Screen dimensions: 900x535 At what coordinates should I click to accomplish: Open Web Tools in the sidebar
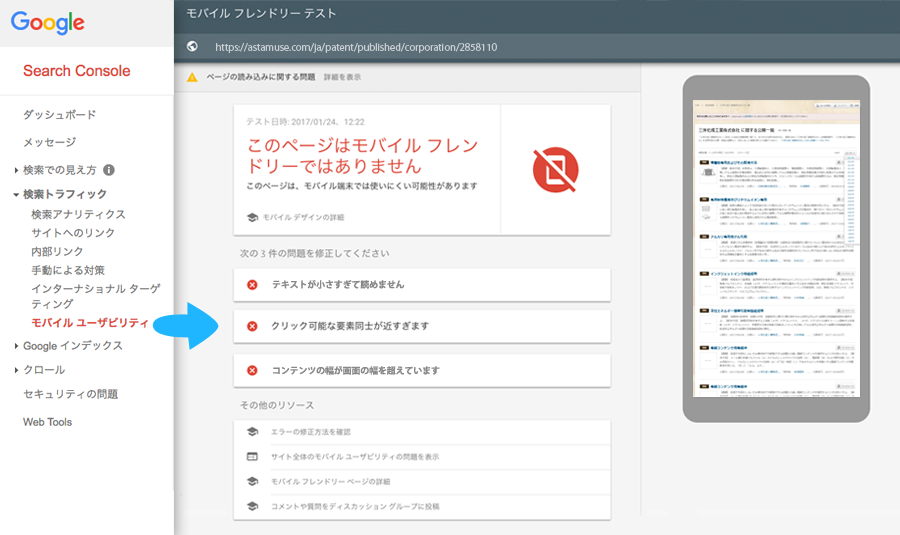pyautogui.click(x=48, y=422)
